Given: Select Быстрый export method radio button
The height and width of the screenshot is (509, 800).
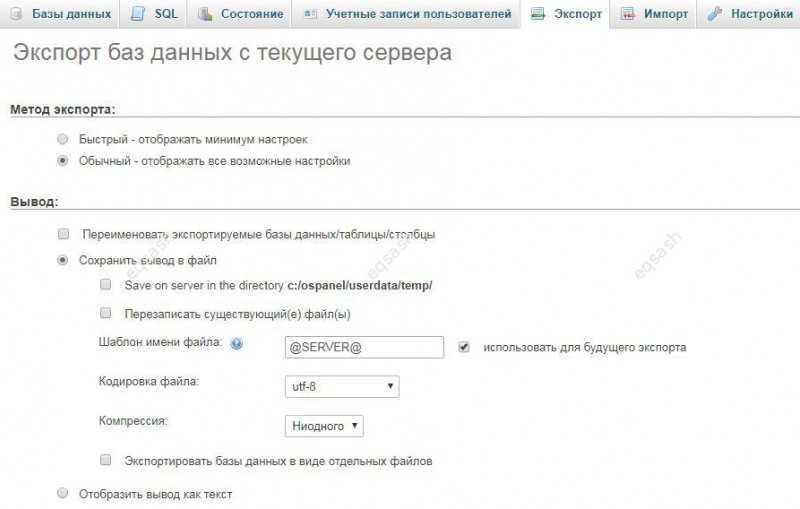Looking at the screenshot, I should [x=62, y=139].
